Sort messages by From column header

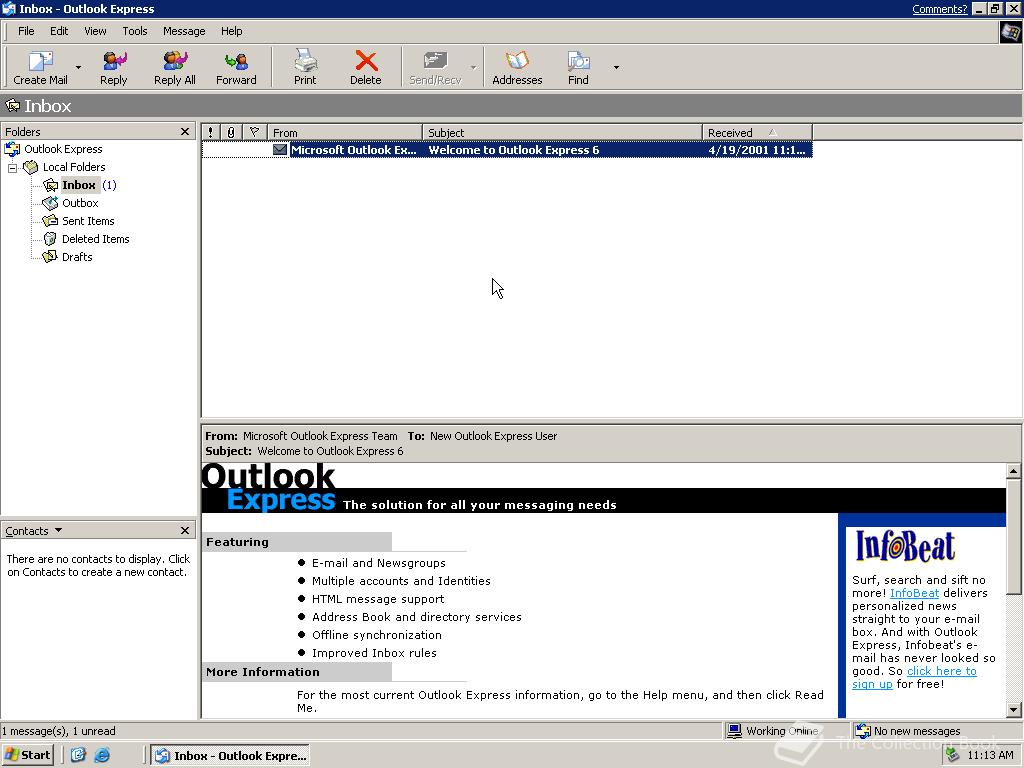pos(345,133)
